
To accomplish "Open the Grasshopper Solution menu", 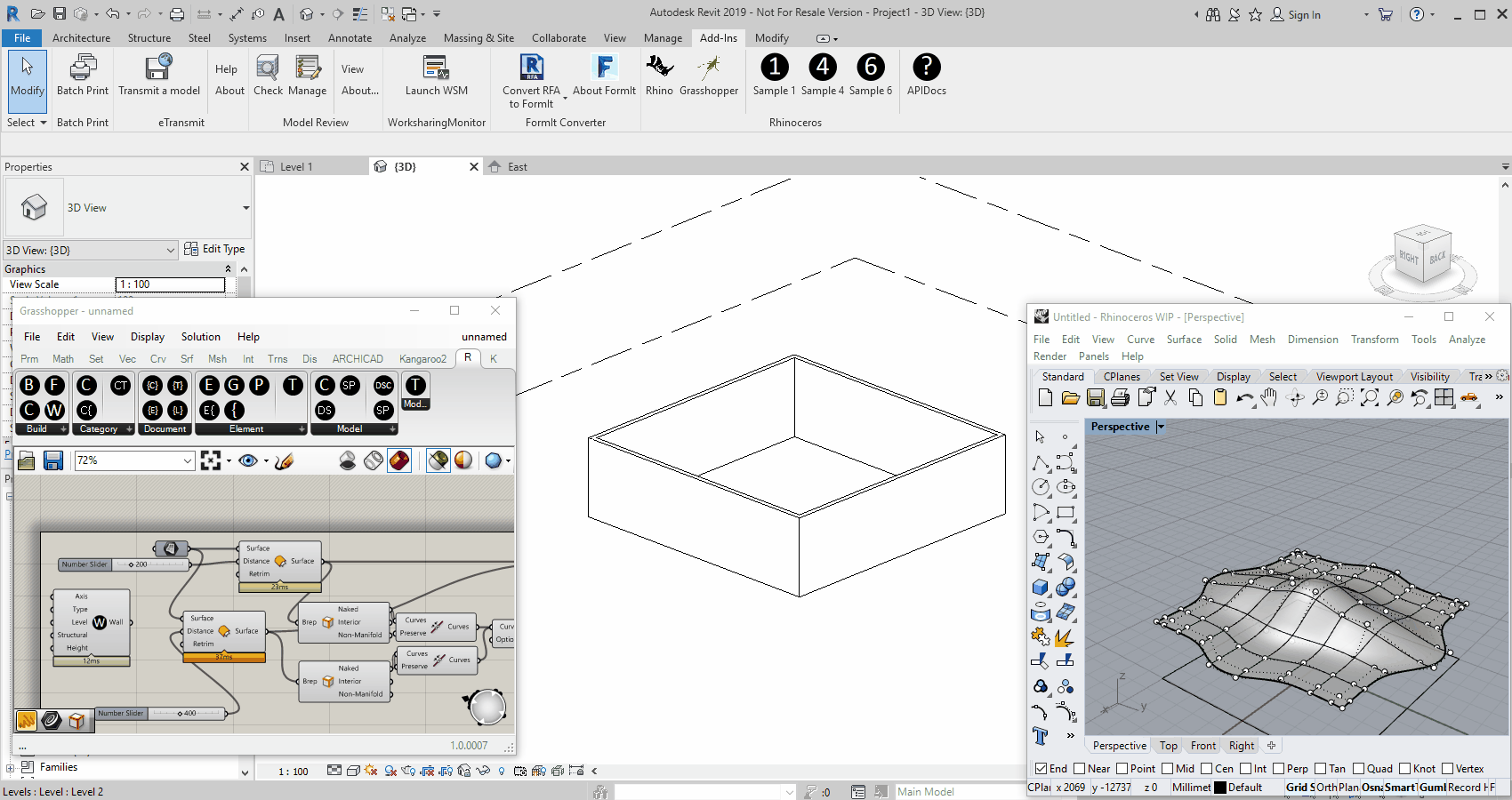I will [200, 337].
